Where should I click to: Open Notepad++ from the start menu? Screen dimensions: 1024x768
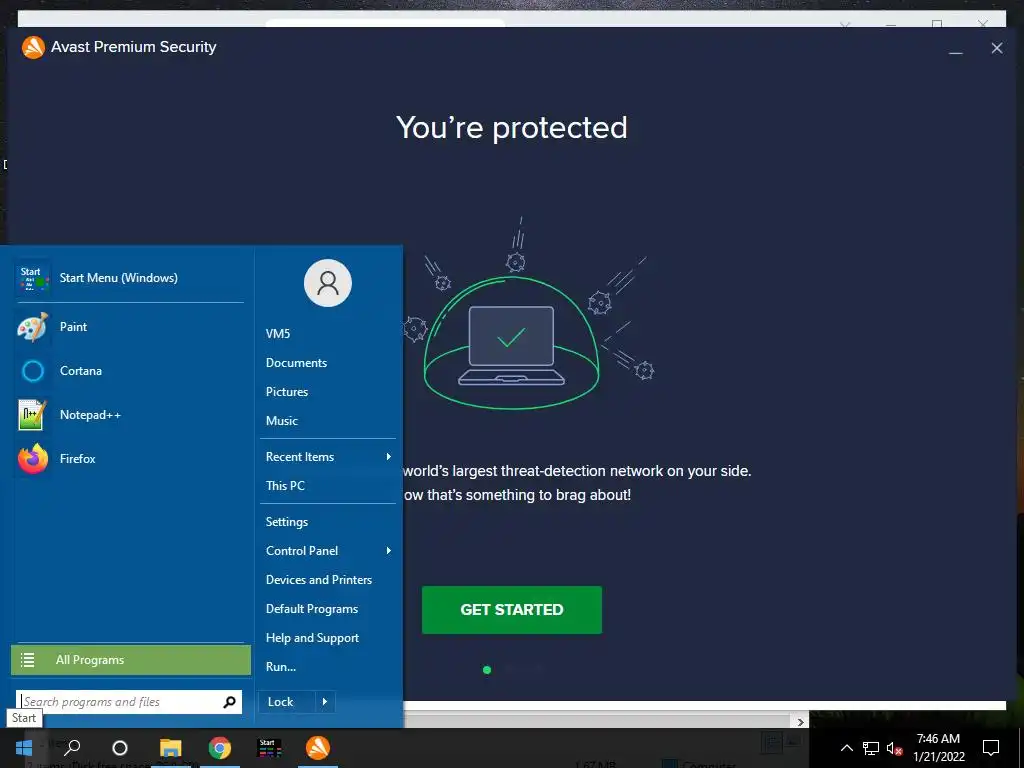click(129, 415)
